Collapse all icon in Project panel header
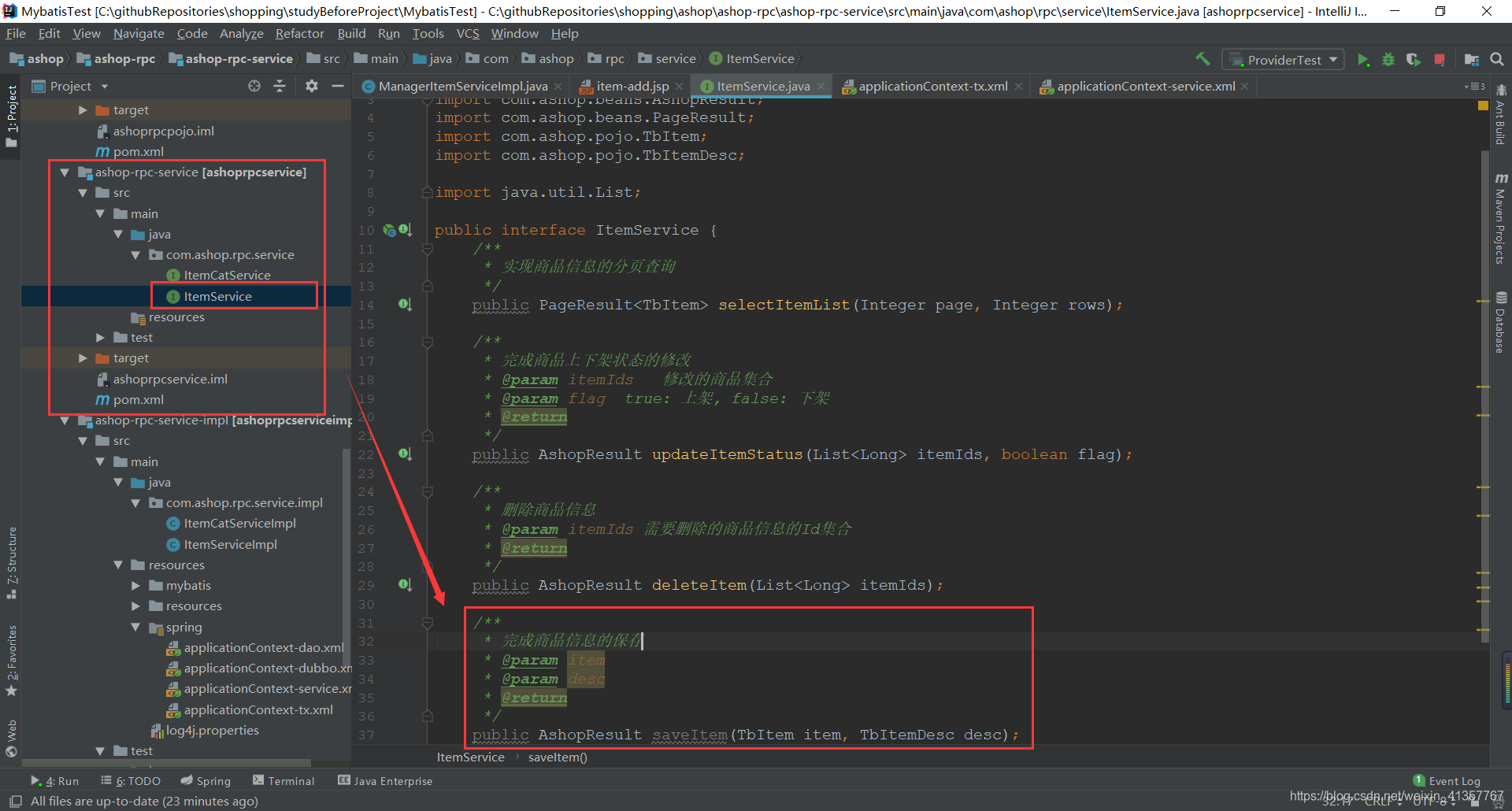 coord(280,86)
